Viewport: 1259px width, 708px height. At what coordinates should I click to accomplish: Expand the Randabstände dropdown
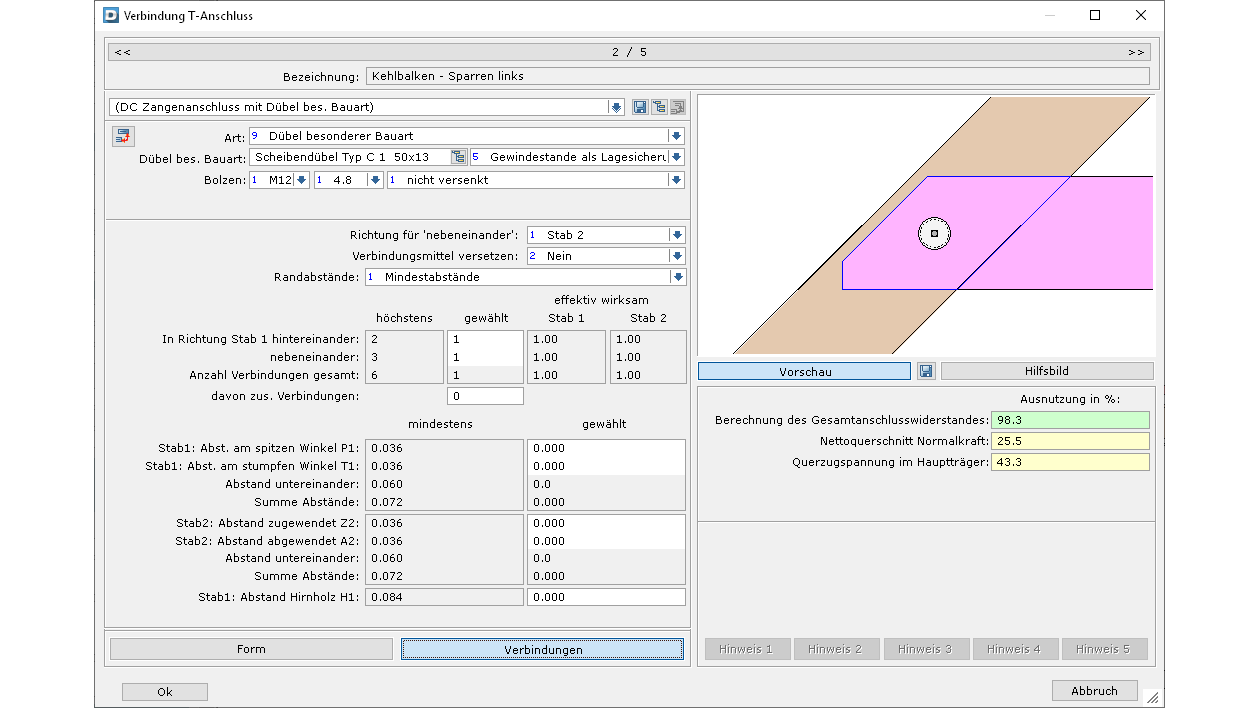click(x=677, y=277)
